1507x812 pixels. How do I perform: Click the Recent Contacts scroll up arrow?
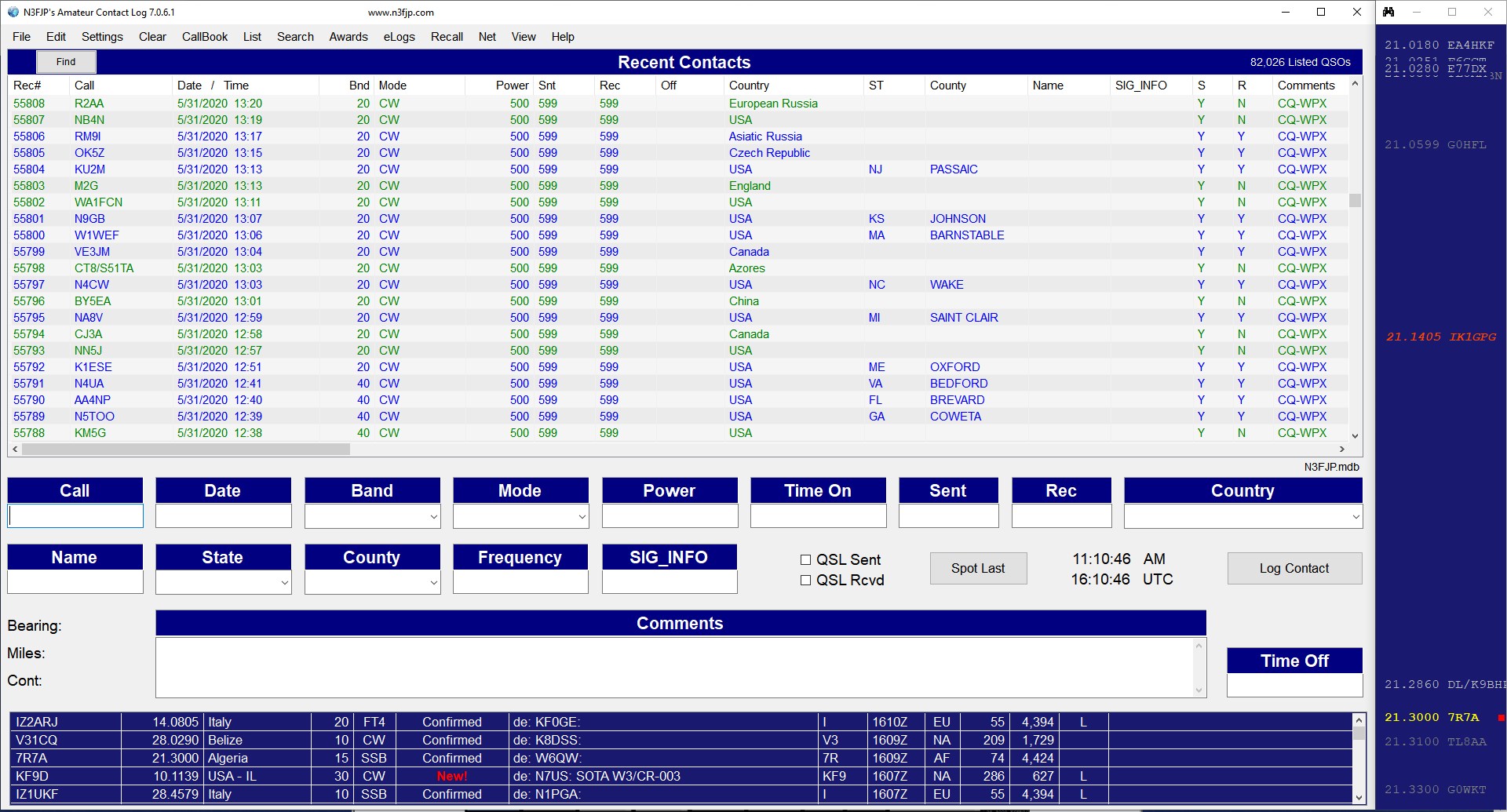click(1355, 83)
